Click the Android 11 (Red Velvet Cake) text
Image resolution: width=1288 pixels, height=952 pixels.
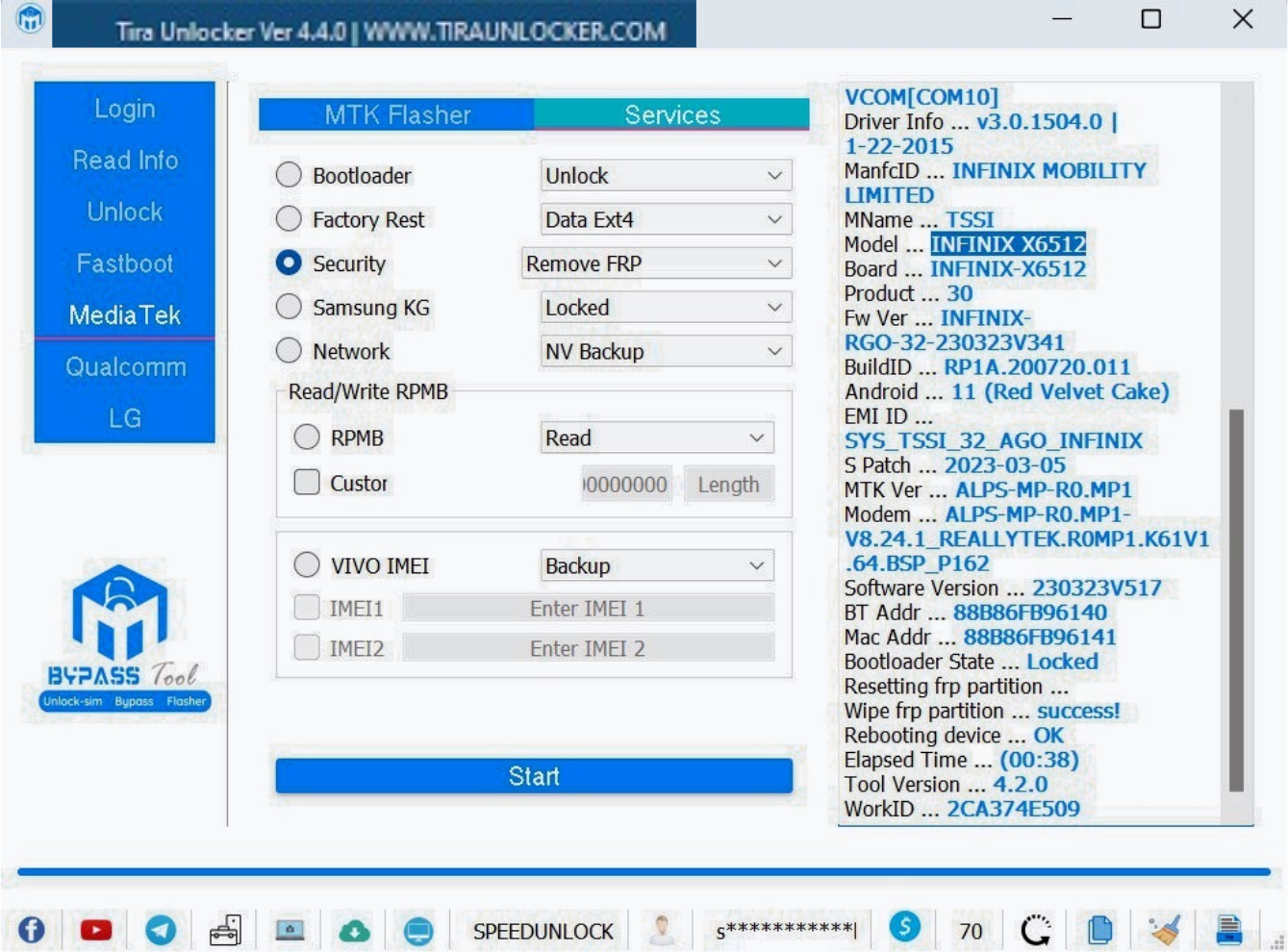point(1060,391)
